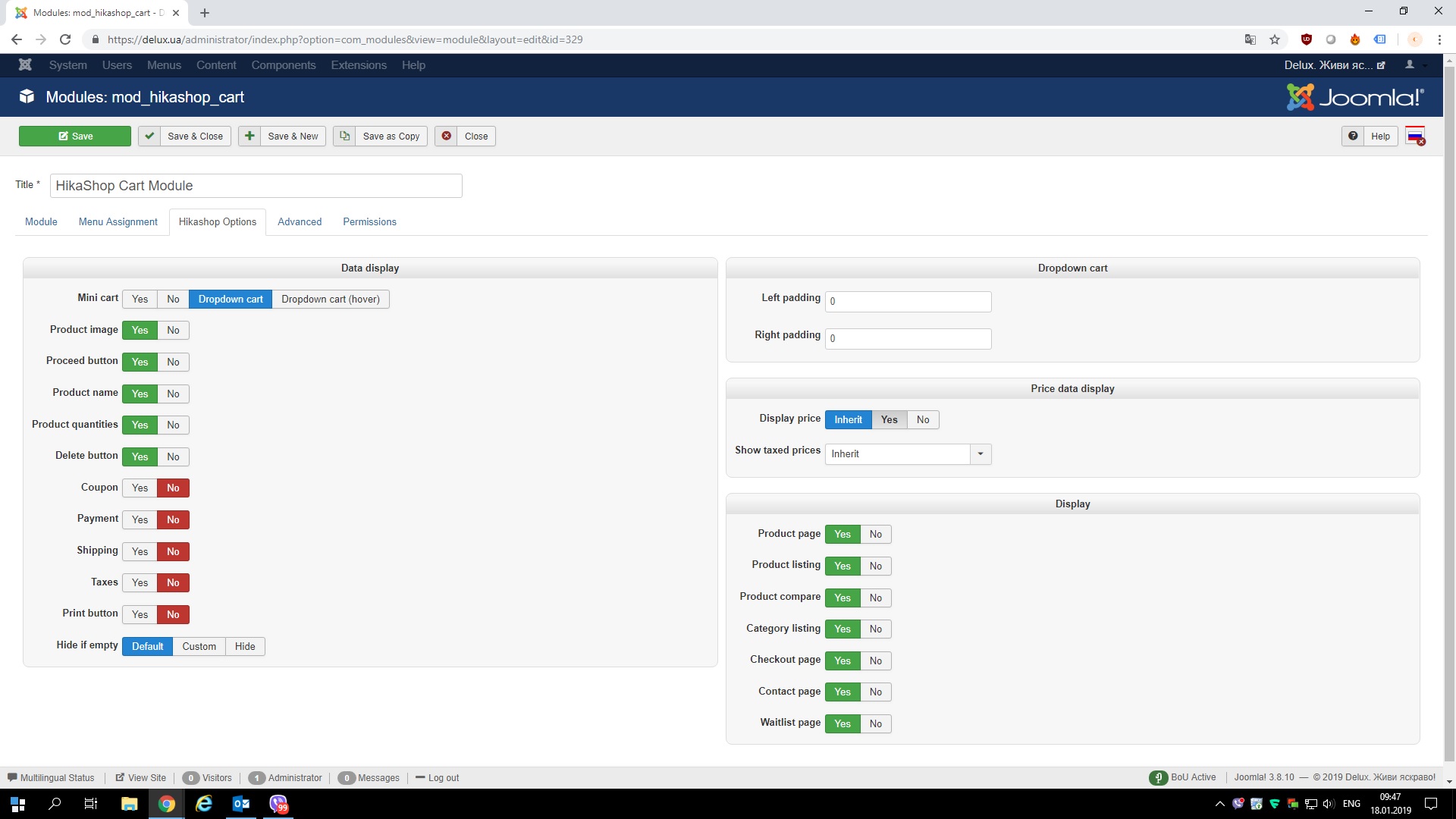This screenshot has height=819, width=1456.
Task: Click the plus icon for Save & New
Action: 249,136
